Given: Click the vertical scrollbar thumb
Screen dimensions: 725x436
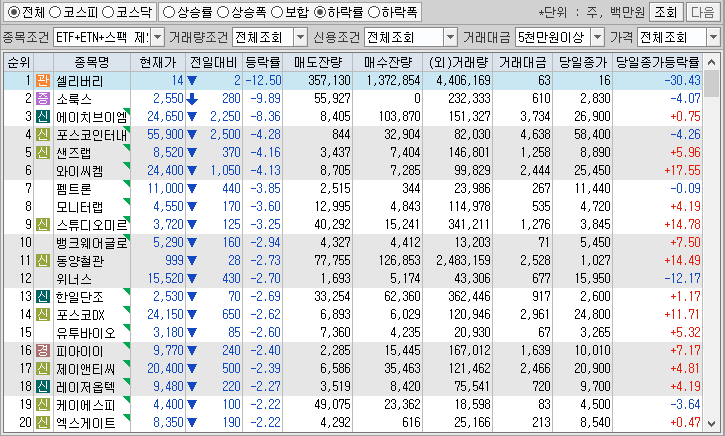Looking at the screenshot, I should pyautogui.click(x=712, y=85).
